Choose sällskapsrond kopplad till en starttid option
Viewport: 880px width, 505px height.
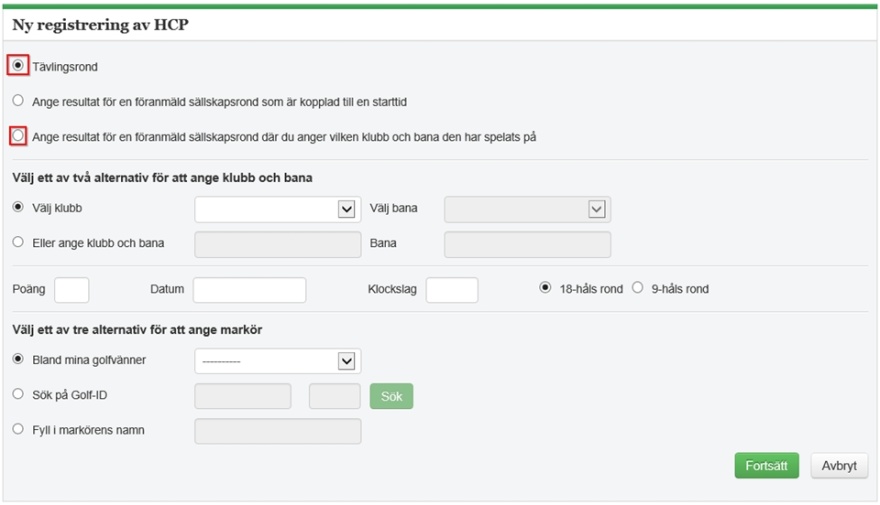click(18, 100)
